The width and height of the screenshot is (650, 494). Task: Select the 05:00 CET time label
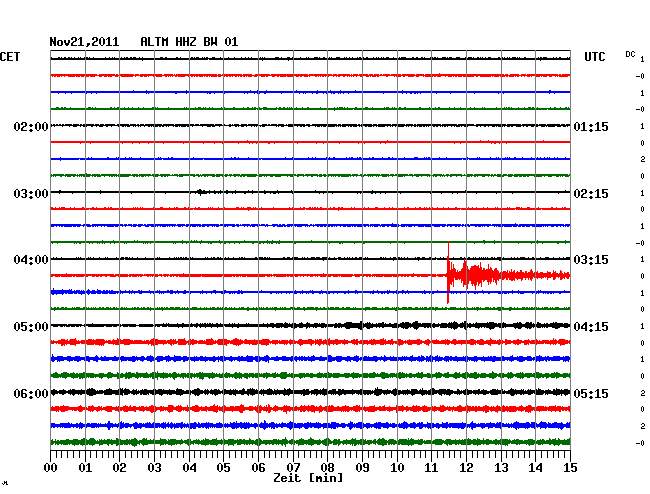tap(31, 327)
